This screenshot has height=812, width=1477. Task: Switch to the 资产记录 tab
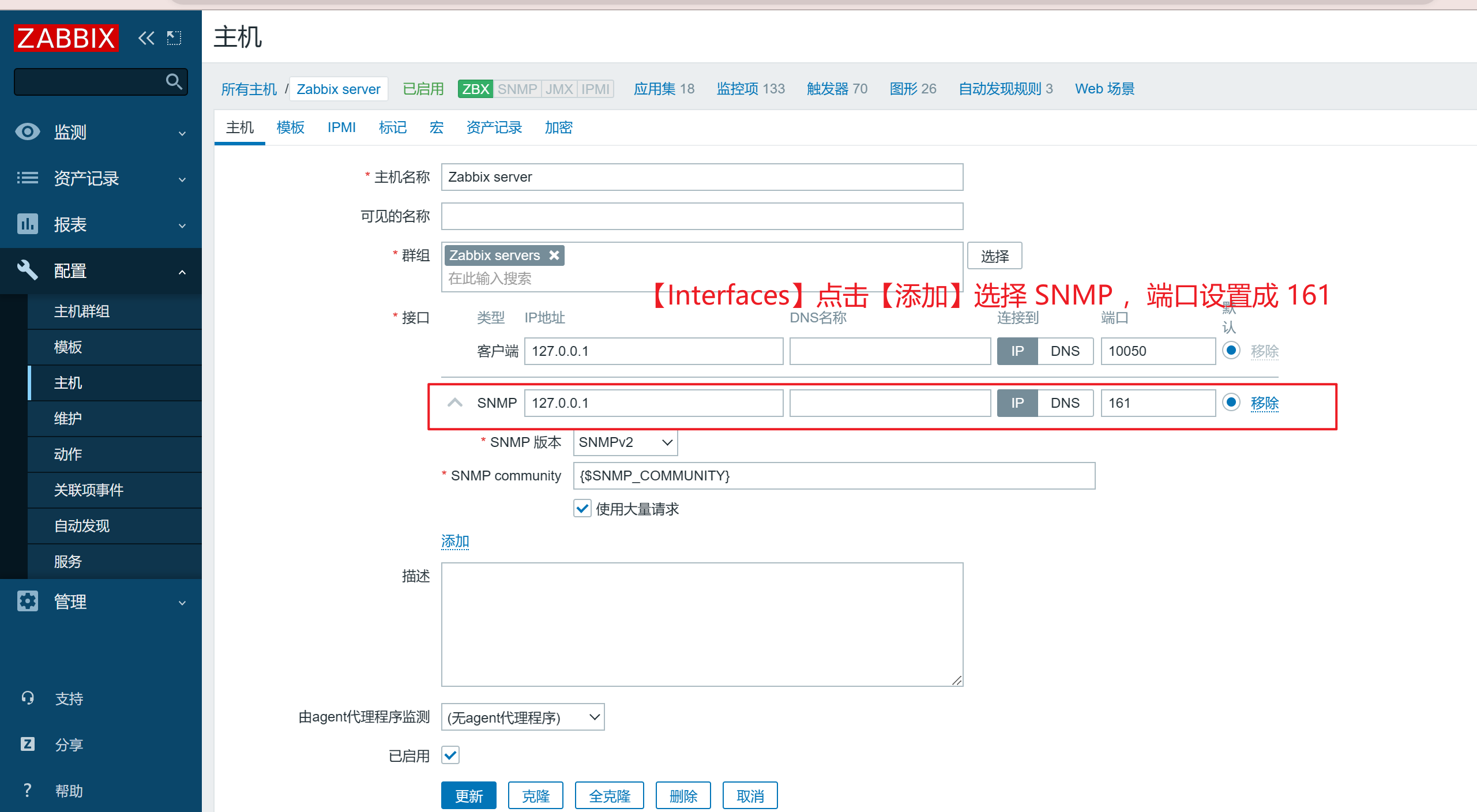pyautogui.click(x=494, y=127)
